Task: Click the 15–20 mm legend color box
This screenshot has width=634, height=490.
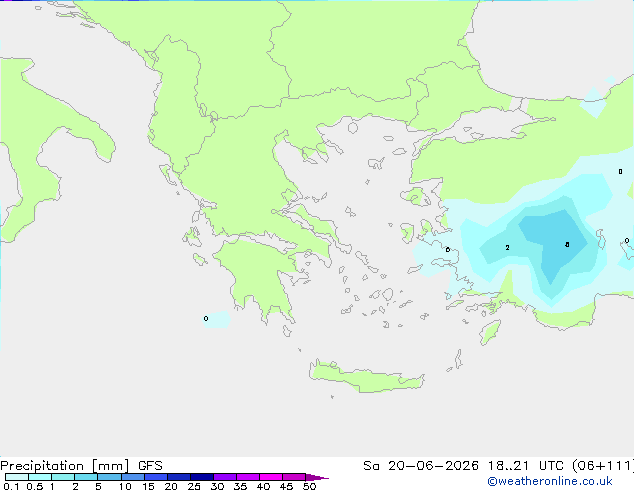Action: 155,477
